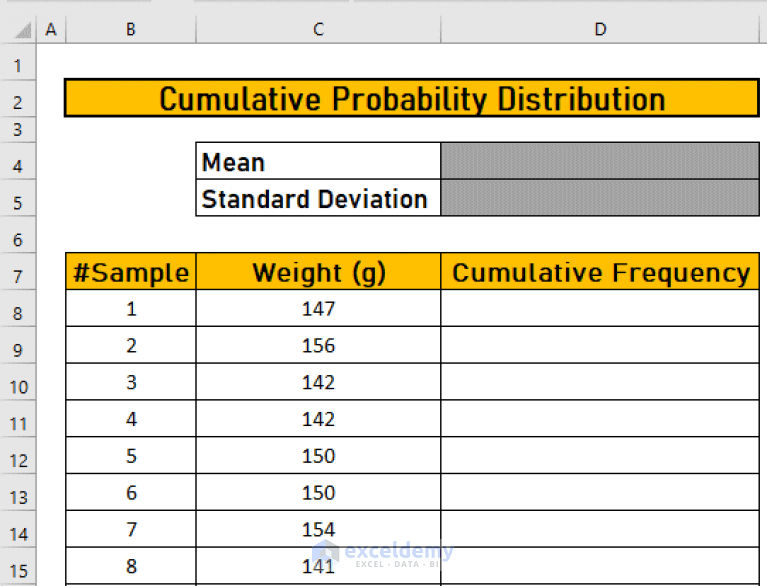Screen dimensions: 767x586
Task: Select row 11 header
Action: [x=18, y=419]
